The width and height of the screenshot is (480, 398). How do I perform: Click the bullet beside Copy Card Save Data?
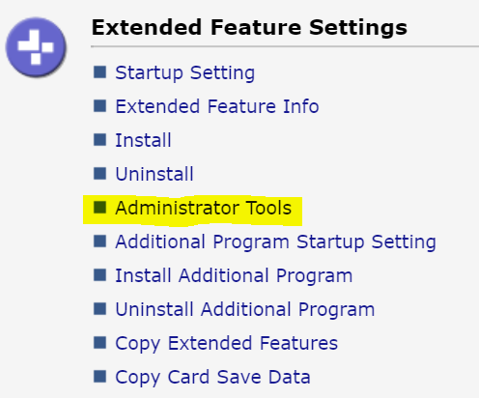100,377
